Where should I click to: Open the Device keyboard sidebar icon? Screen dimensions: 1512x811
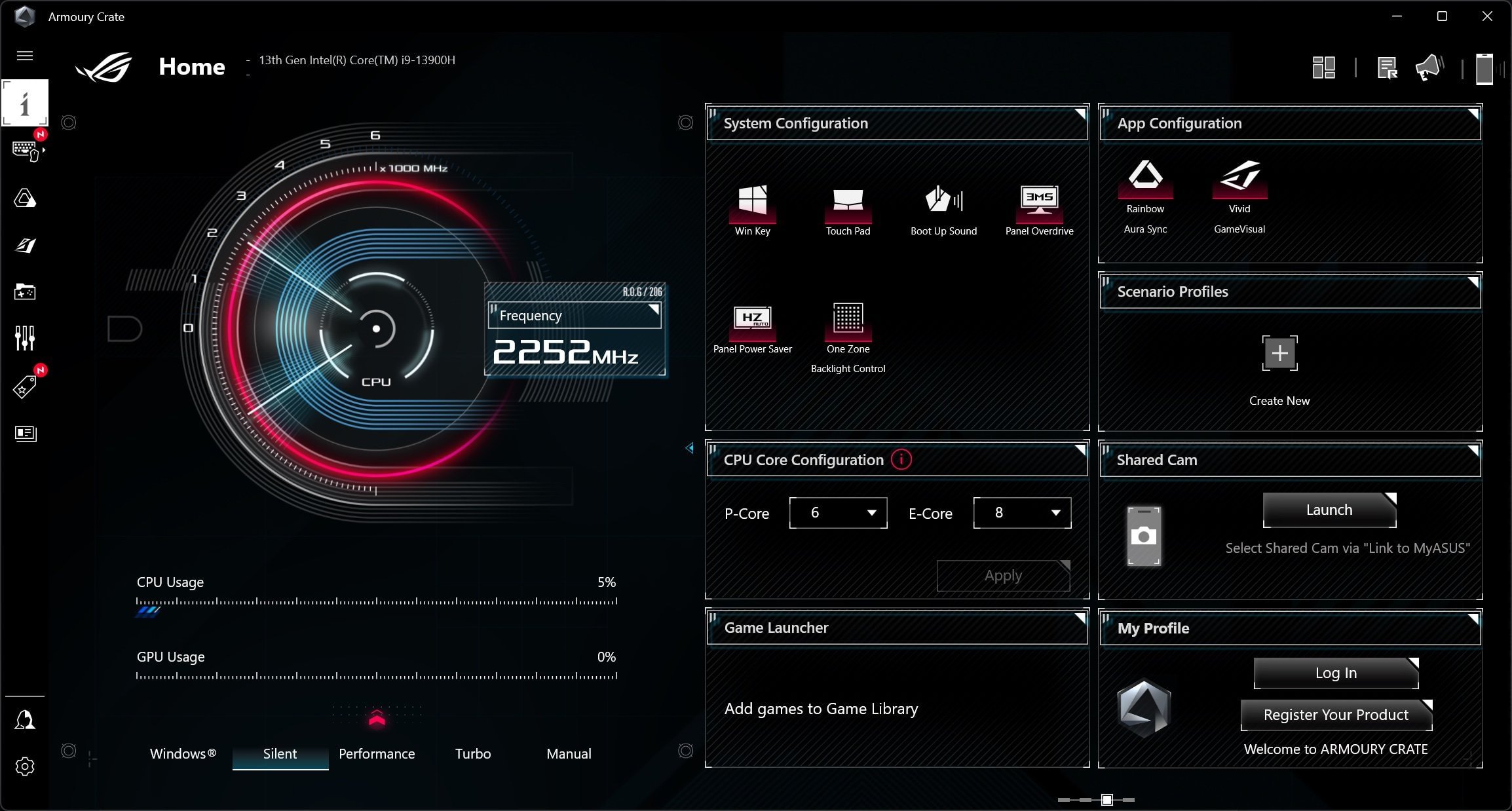coord(26,151)
